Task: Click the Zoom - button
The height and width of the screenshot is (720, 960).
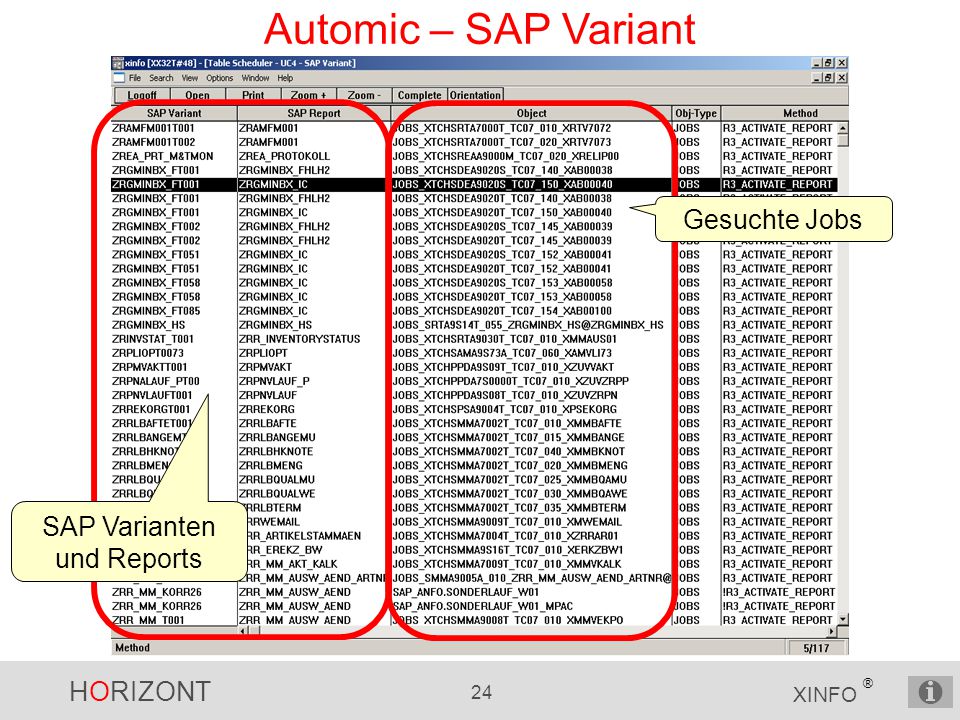Action: tap(364, 95)
